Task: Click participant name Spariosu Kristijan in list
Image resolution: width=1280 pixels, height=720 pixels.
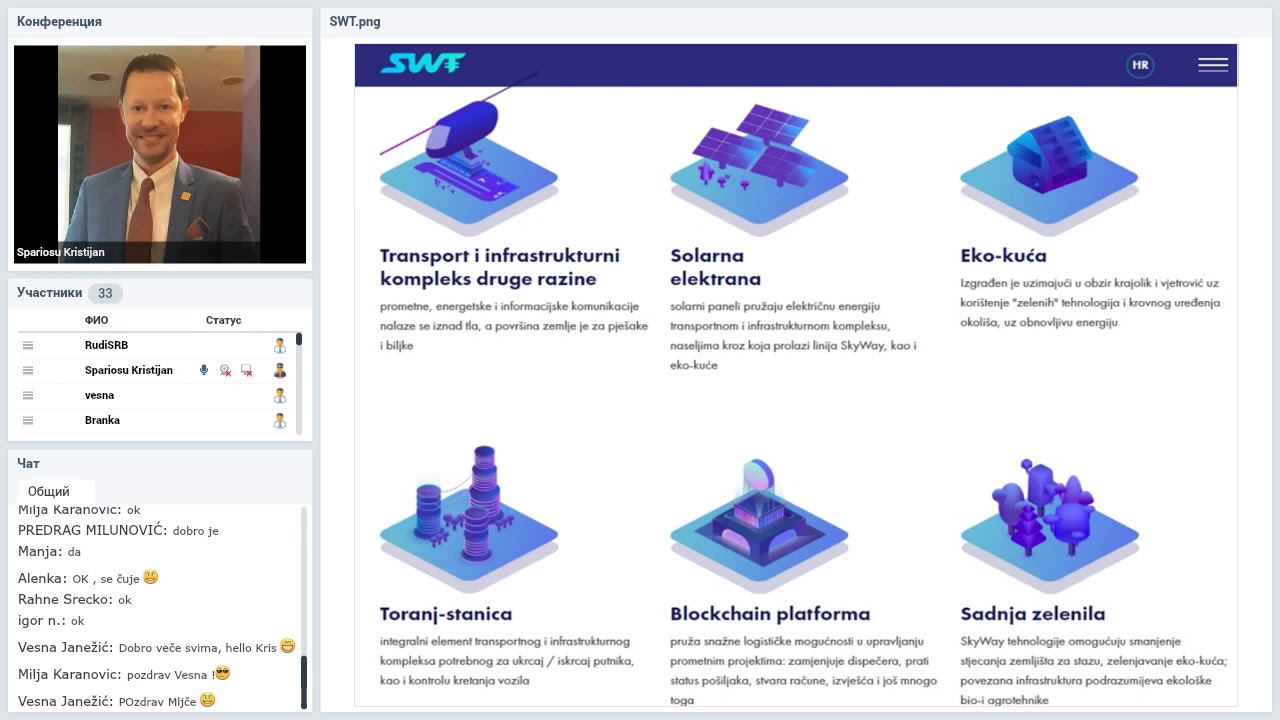Action: (128, 370)
